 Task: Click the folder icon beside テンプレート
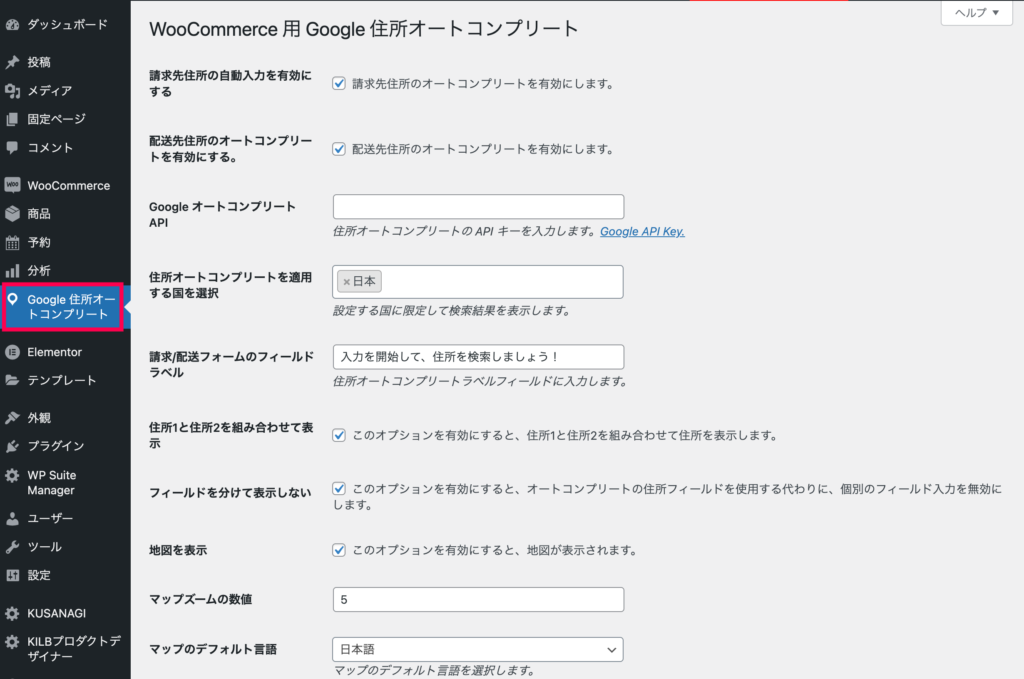[12, 380]
